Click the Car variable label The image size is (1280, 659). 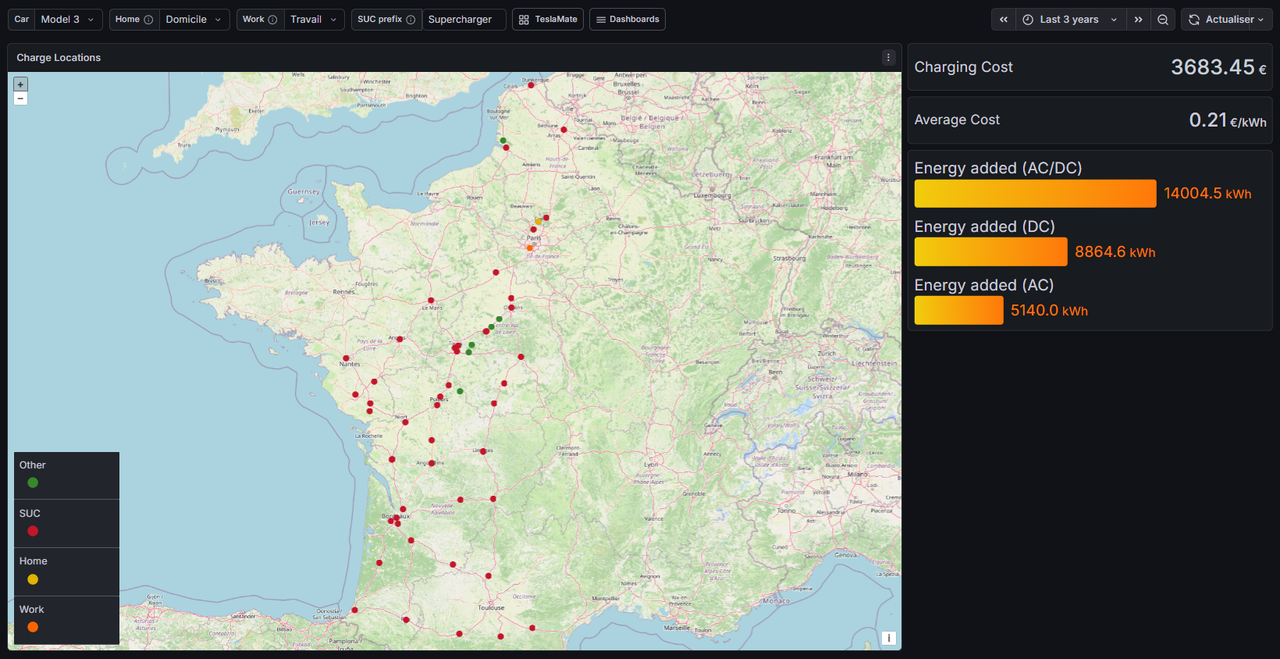point(22,19)
